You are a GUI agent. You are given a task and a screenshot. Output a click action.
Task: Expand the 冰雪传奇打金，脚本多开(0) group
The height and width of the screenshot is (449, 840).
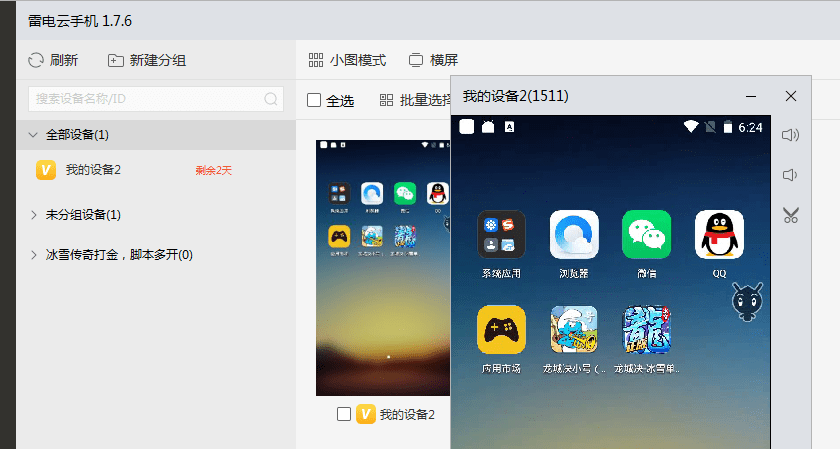34,255
